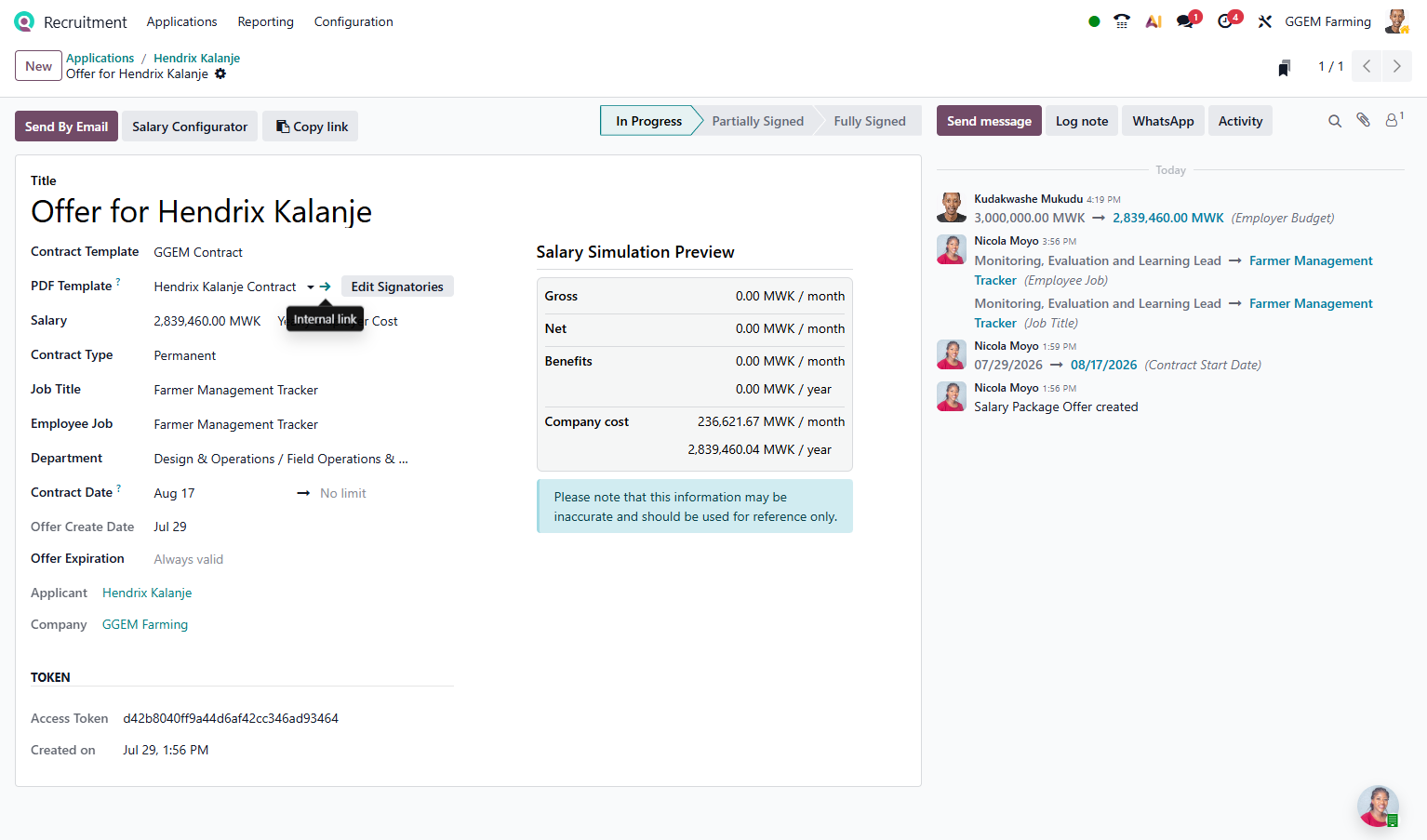Expand the PDF Template dropdown caret

coord(311,287)
